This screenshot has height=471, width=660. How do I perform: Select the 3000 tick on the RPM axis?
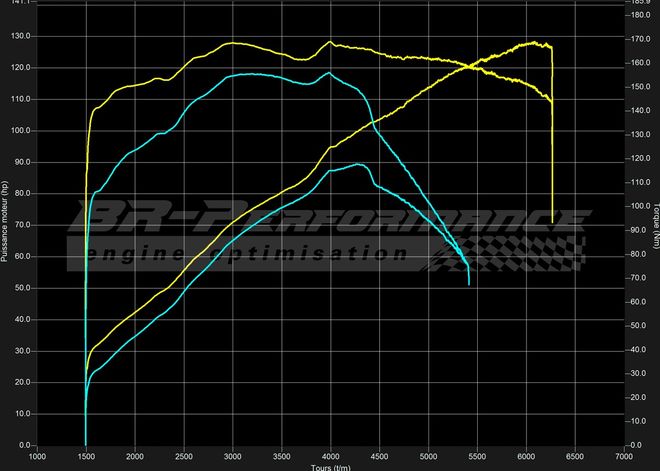(x=233, y=457)
